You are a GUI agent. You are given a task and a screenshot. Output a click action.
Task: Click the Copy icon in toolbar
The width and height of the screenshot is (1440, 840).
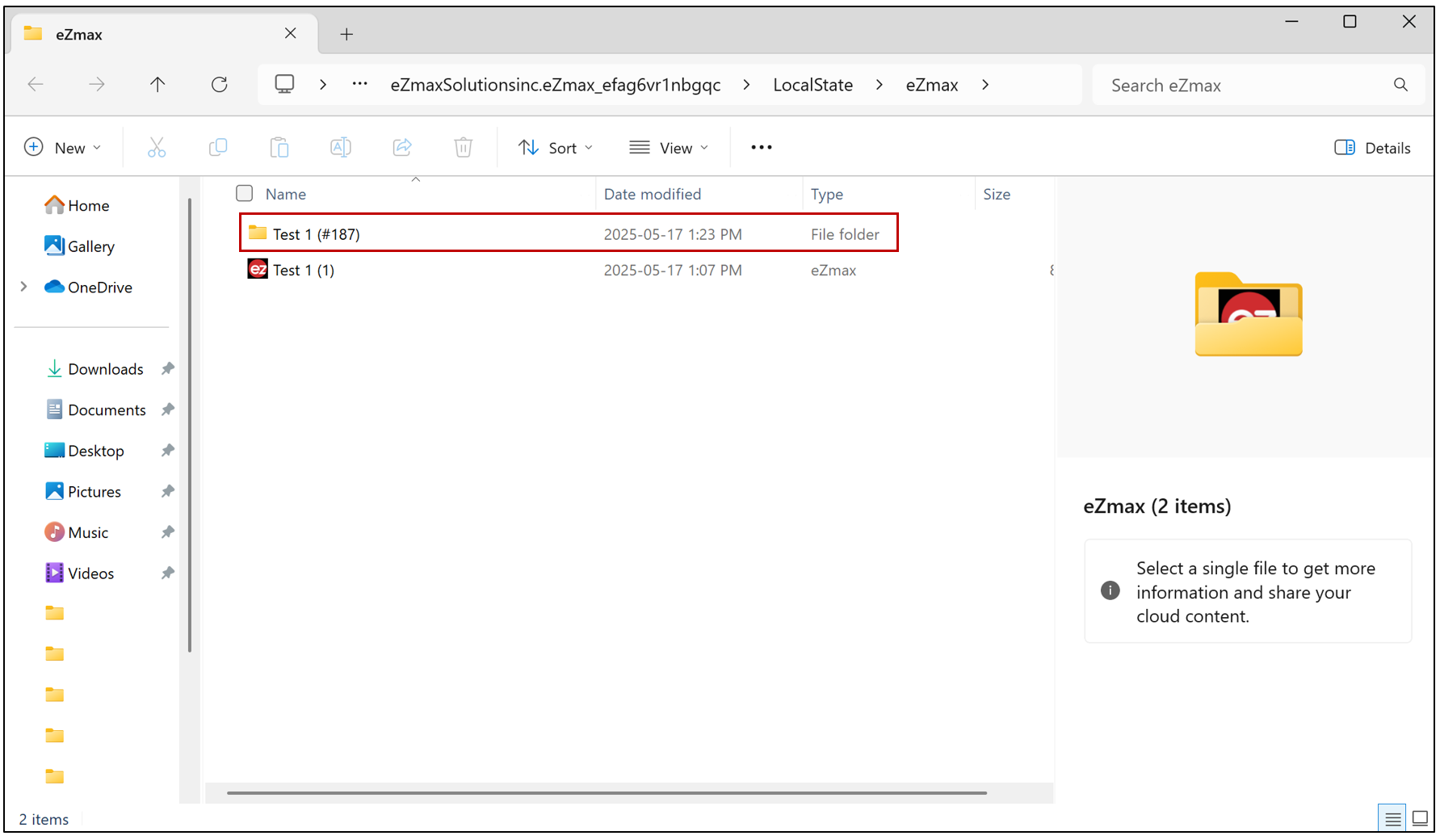tap(218, 148)
